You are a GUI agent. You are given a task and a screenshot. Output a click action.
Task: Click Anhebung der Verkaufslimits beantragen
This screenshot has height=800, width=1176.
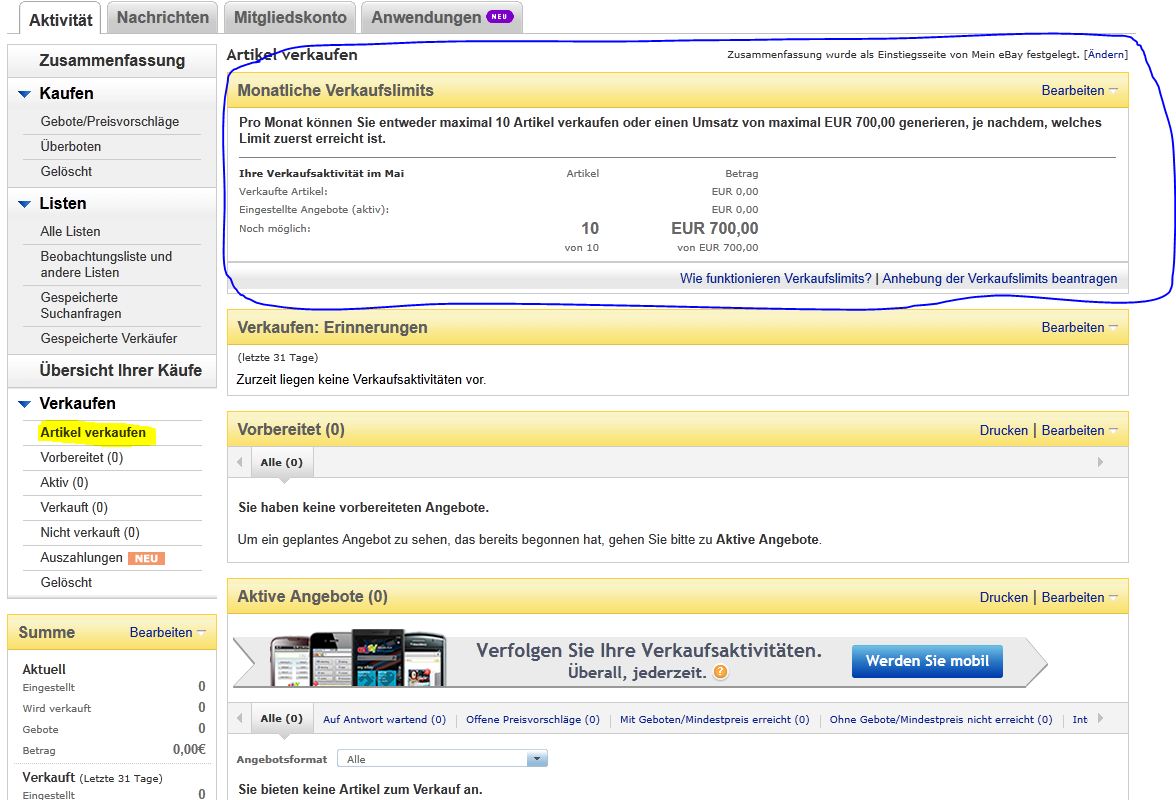tap(999, 278)
